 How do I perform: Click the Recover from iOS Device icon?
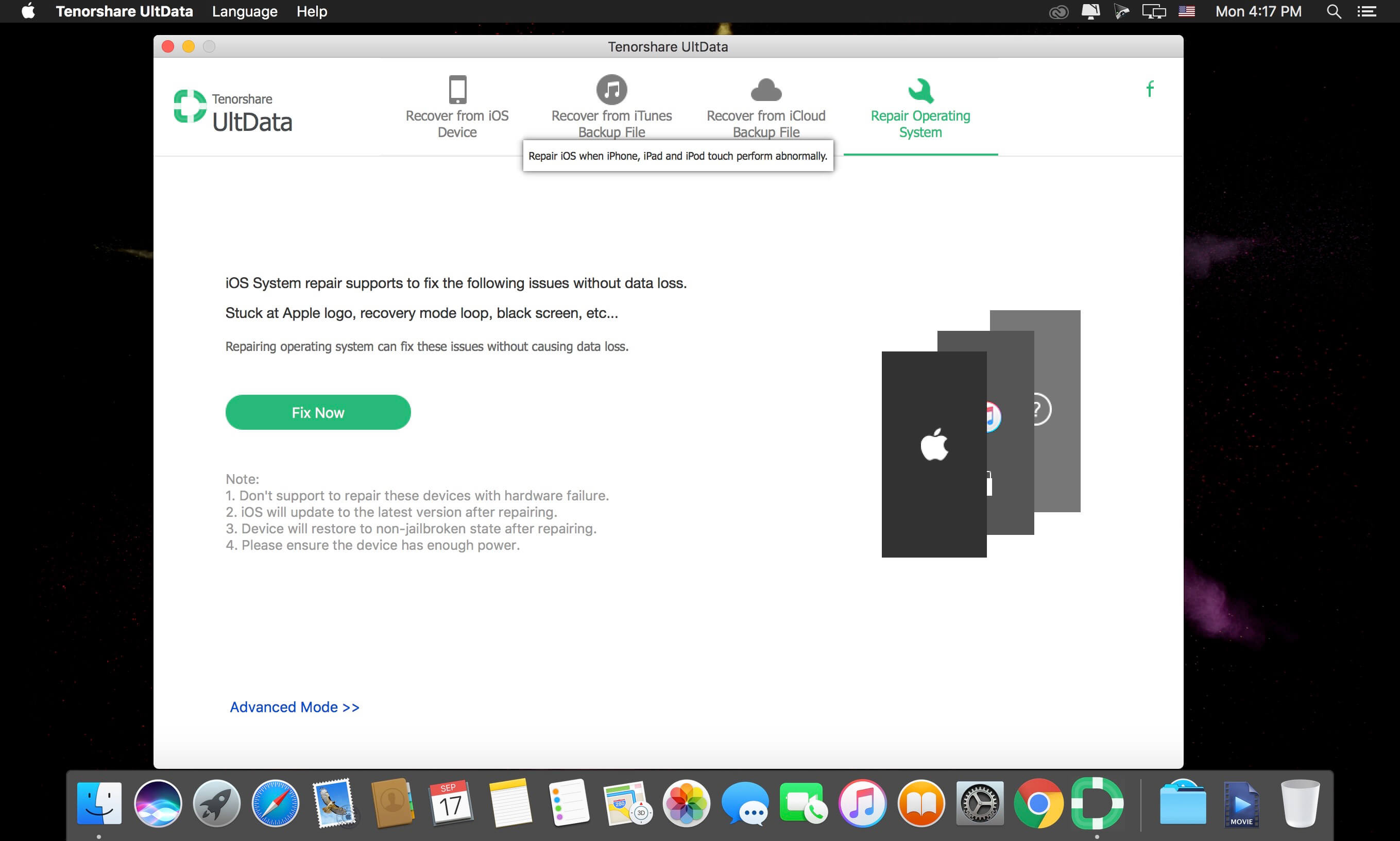(x=456, y=89)
